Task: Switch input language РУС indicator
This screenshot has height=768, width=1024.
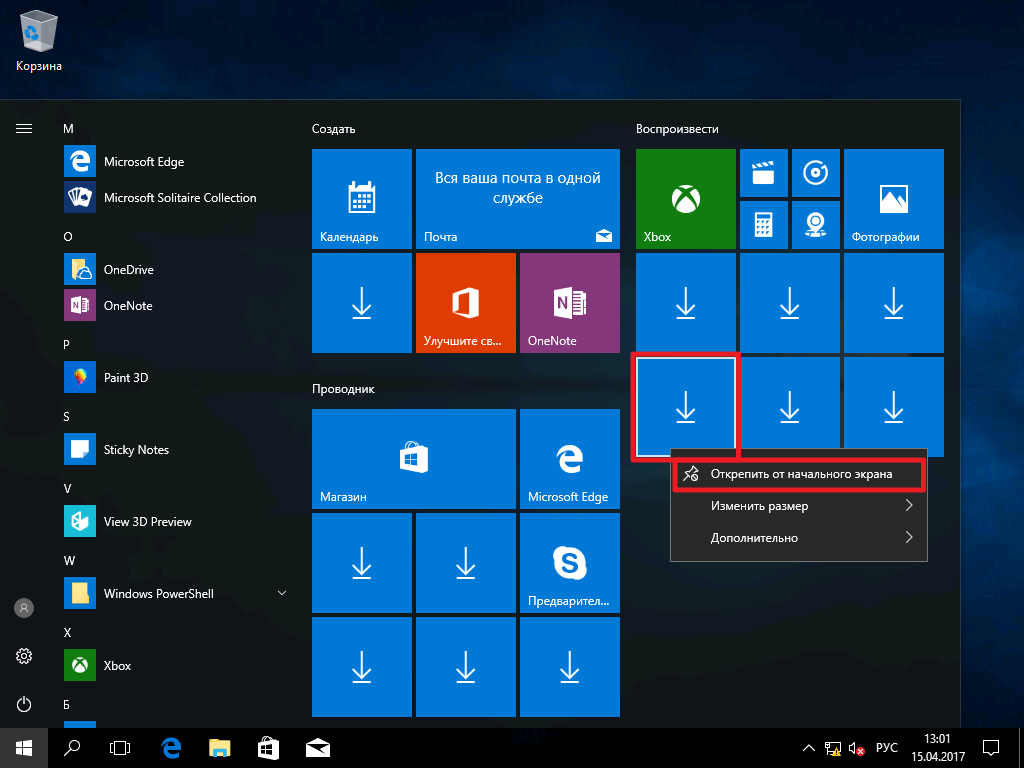Action: pos(886,748)
